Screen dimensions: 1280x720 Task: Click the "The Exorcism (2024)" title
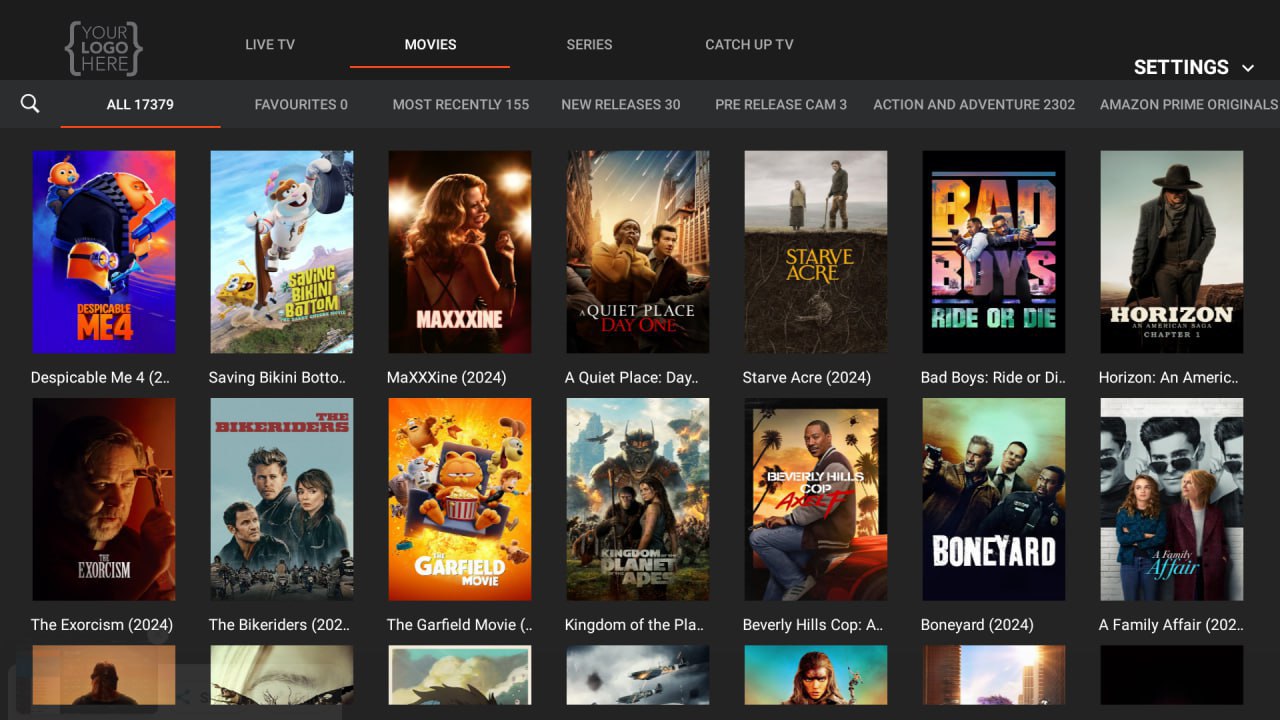pos(101,625)
